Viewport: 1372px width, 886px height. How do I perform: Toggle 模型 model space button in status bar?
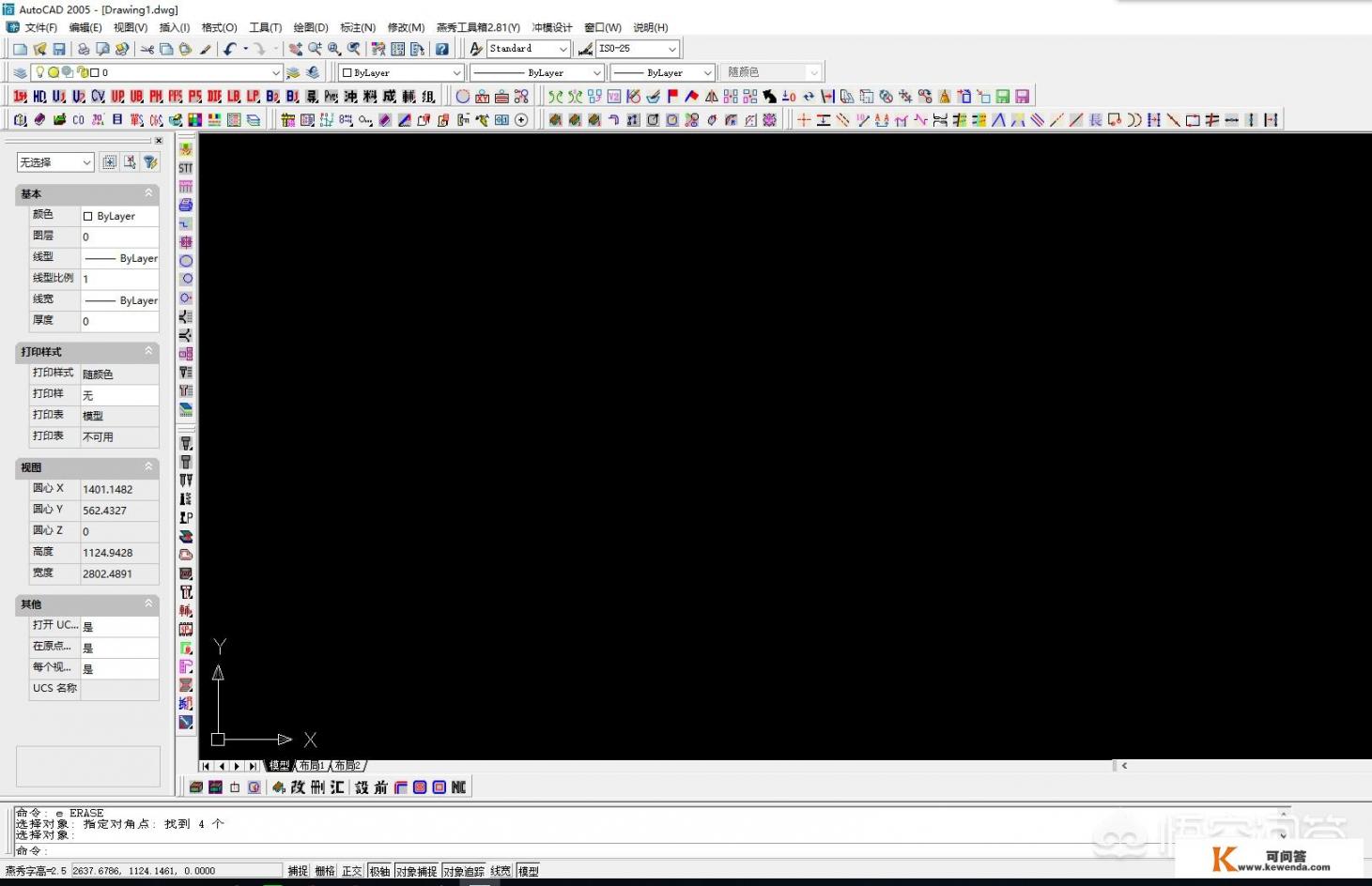pyautogui.click(x=529, y=871)
